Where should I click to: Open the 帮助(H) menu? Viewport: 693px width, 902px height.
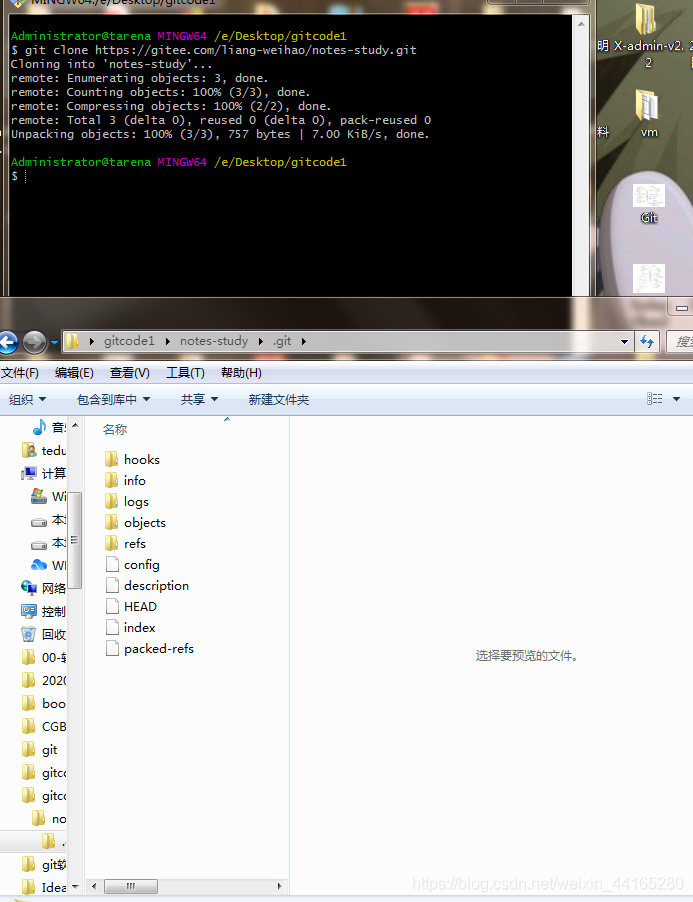point(241,373)
